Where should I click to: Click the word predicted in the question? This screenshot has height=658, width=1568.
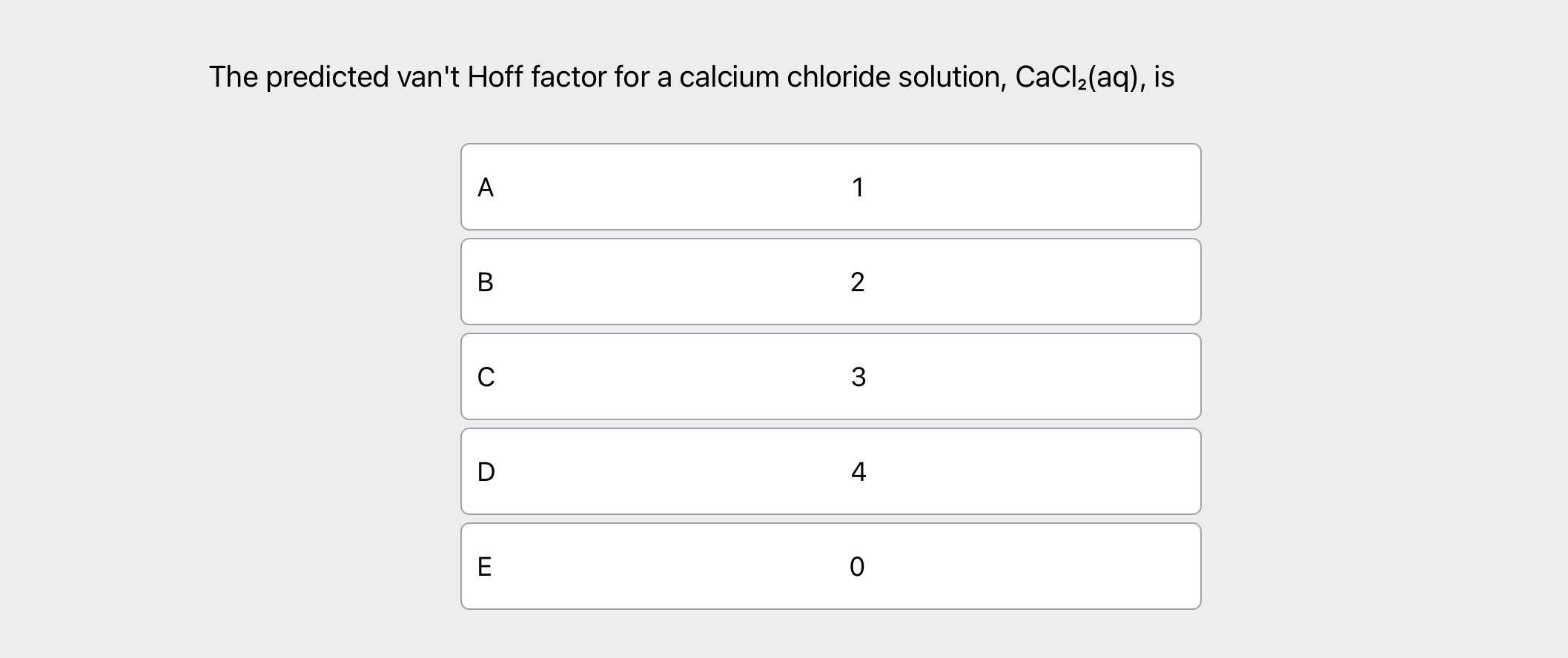coord(327,78)
